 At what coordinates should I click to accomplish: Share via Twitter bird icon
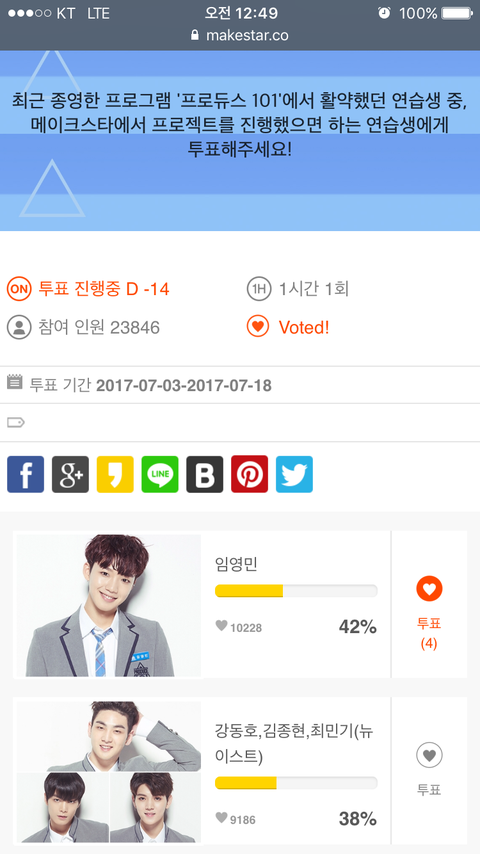pos(294,474)
